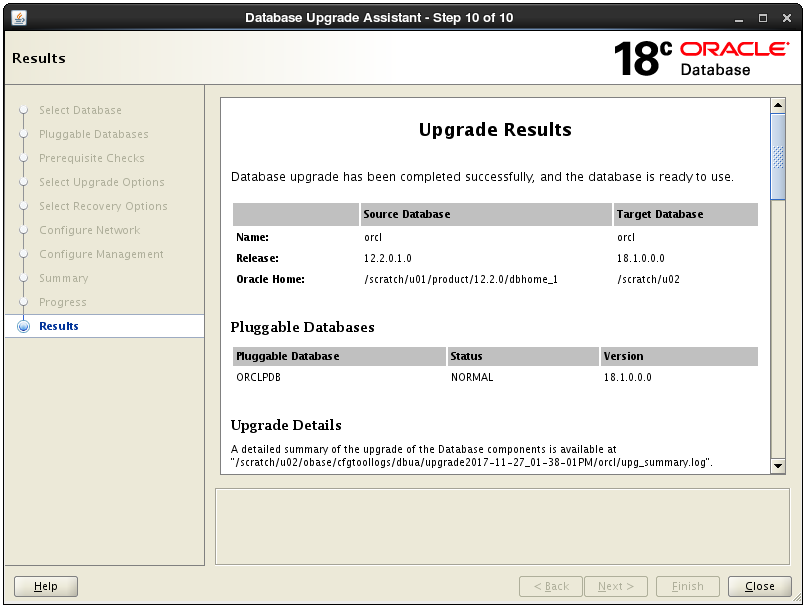
Task: Click the source database name orcl
Action: [373, 237]
